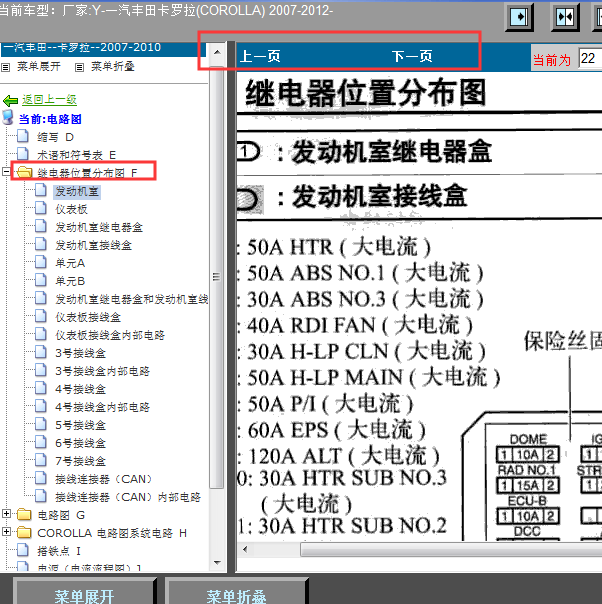The height and width of the screenshot is (604, 602).
Task: Click the page icon beside 单元A
Action: tap(41, 262)
